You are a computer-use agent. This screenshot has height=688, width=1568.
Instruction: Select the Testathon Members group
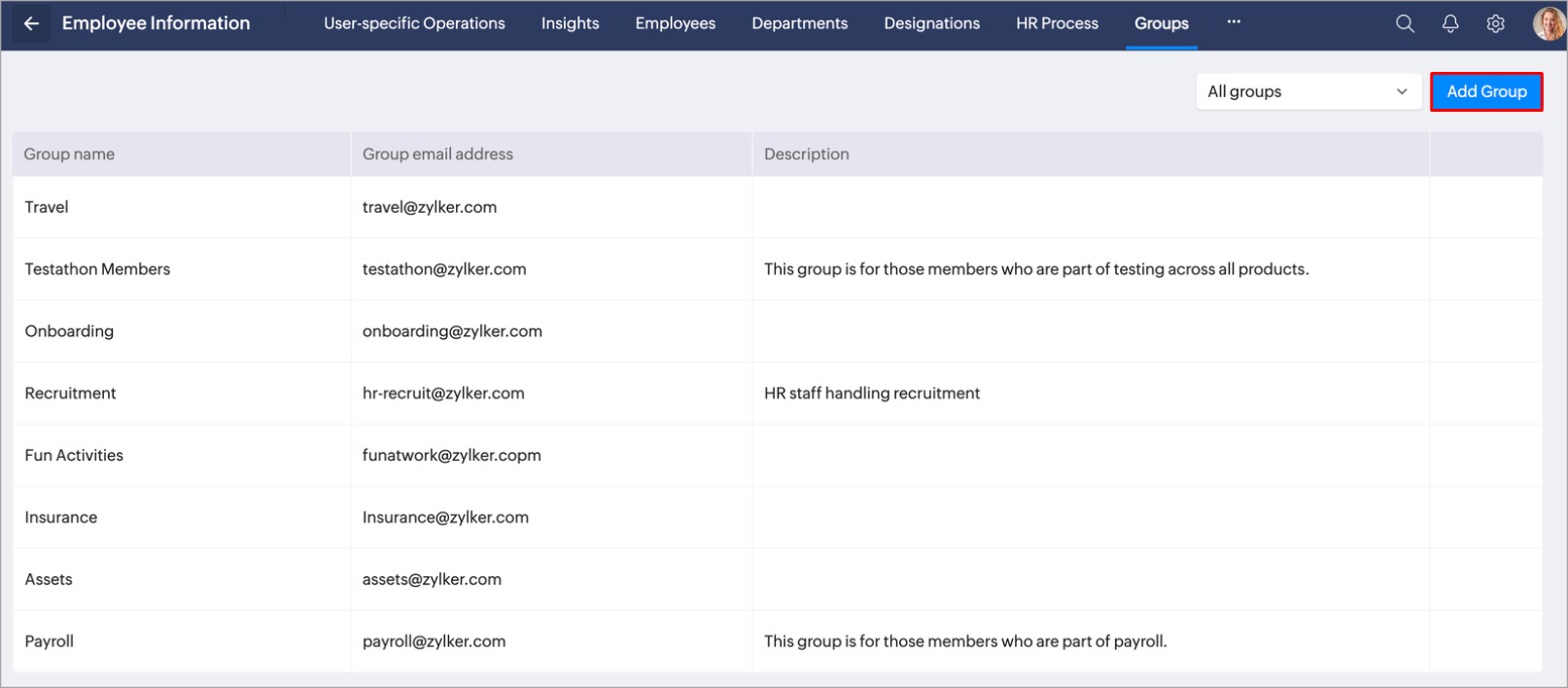click(97, 269)
